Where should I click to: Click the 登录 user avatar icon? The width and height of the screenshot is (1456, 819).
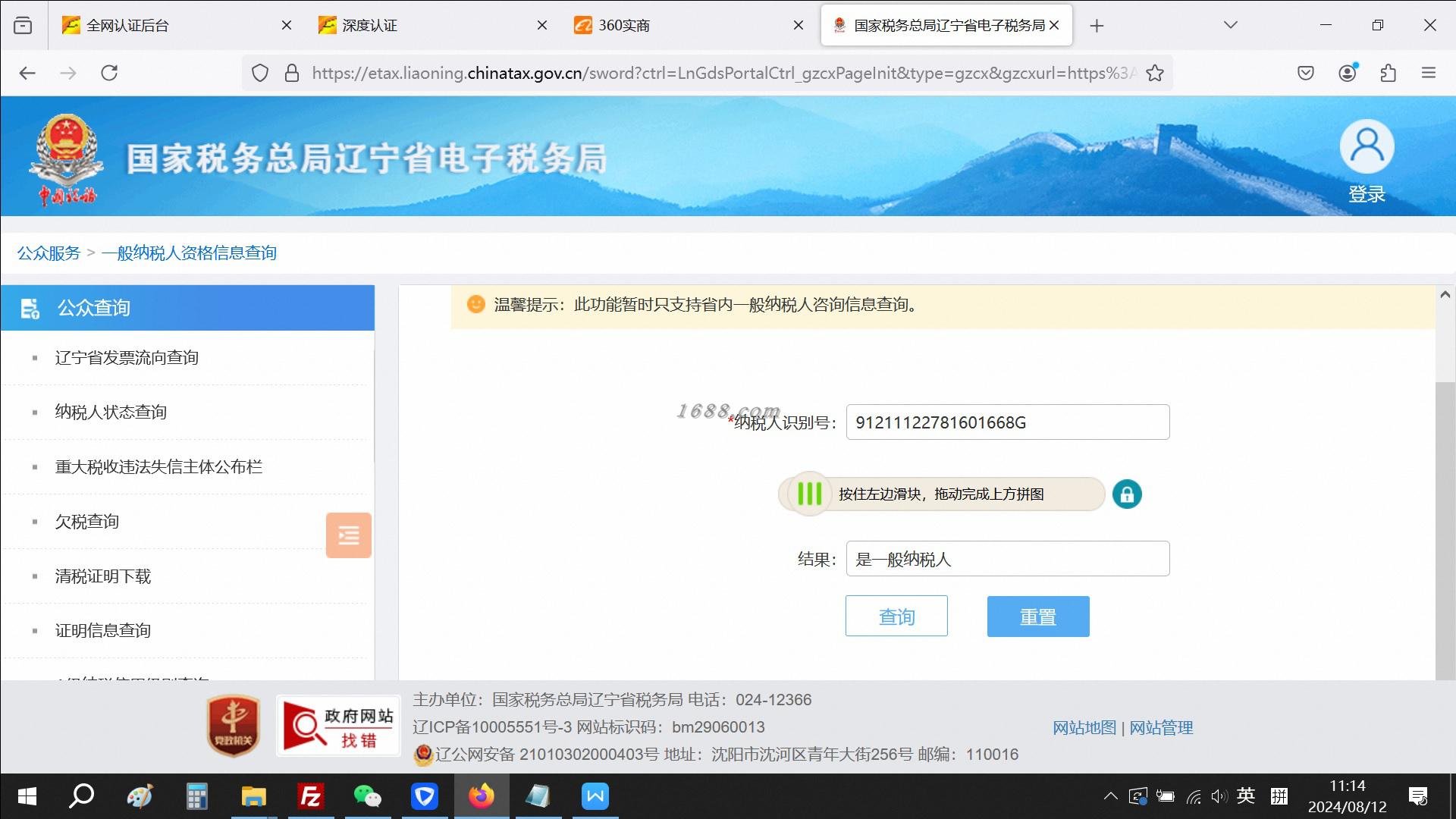tap(1367, 147)
